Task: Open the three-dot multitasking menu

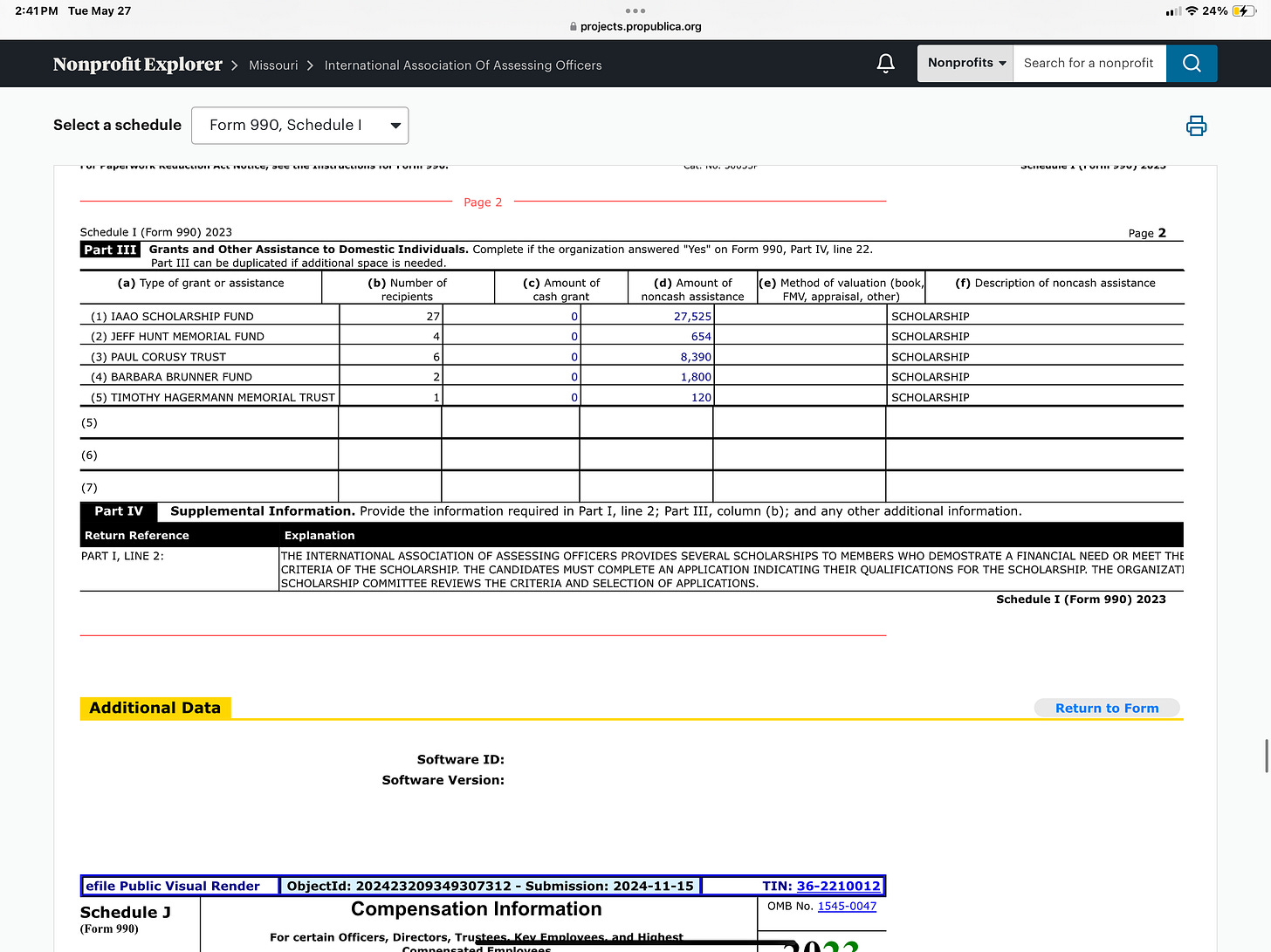Action: point(635,10)
